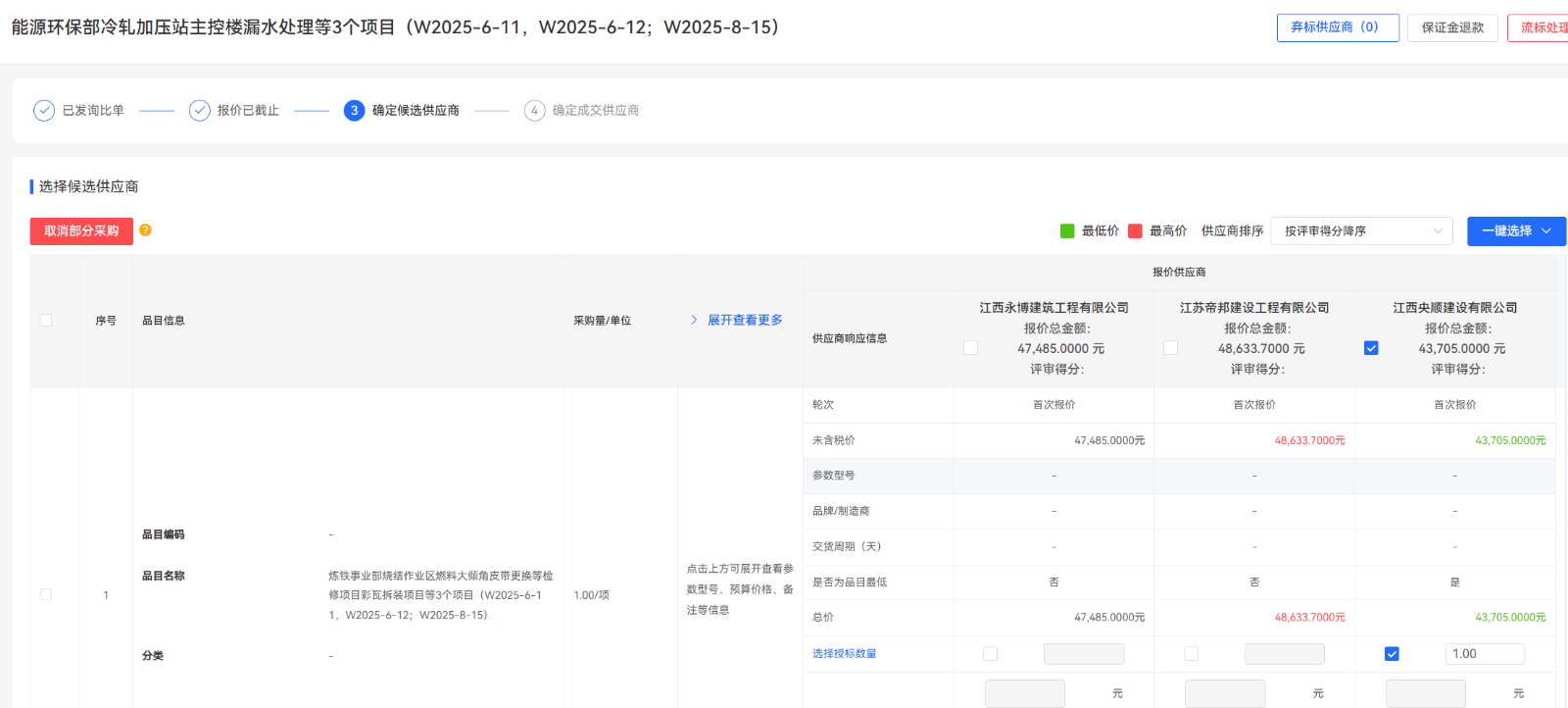Click the 未含税价 value 48,633.7000元 in red
The image size is (1568, 708).
[1310, 441]
